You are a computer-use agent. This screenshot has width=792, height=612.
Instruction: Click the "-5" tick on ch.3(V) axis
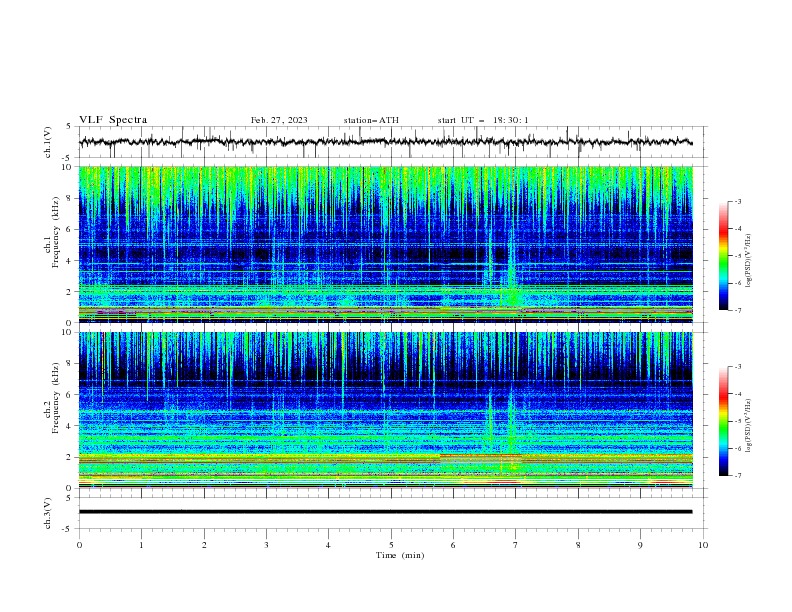click(67, 529)
